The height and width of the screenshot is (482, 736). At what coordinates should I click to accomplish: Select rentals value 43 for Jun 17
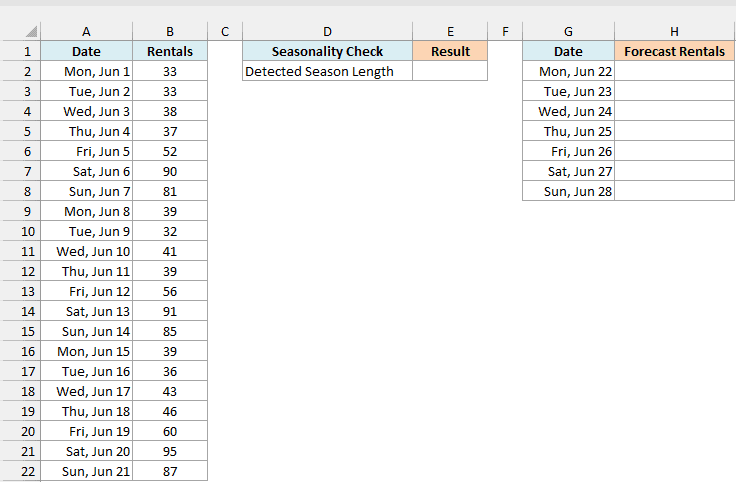click(x=170, y=391)
